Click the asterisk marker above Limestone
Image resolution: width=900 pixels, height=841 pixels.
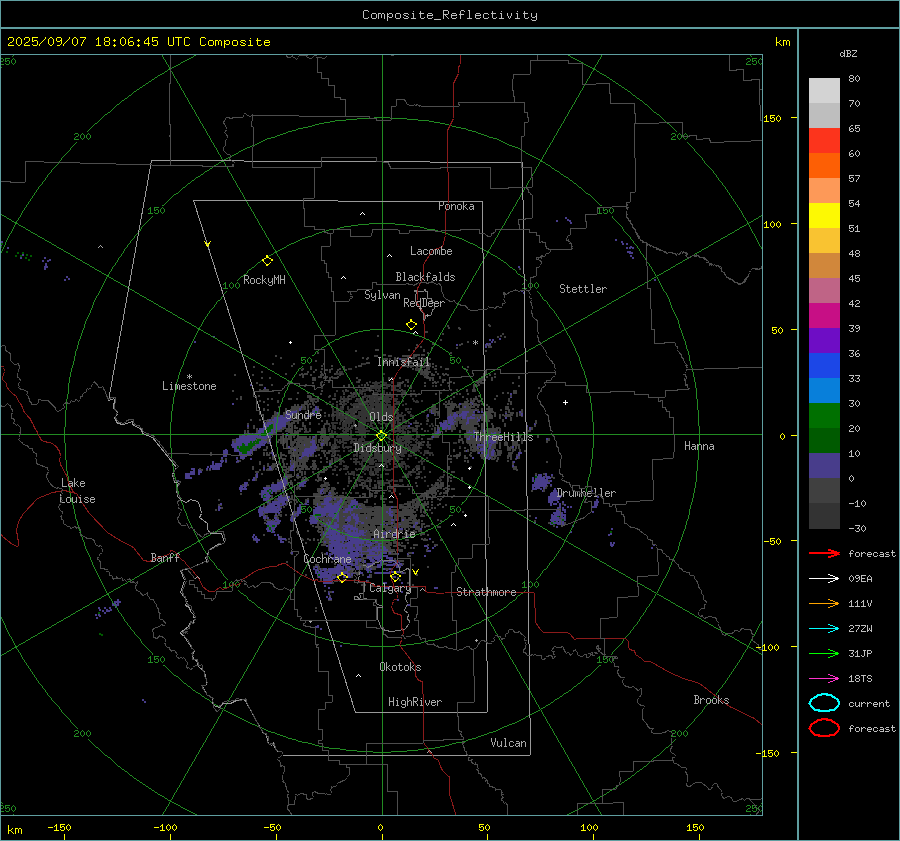click(189, 377)
